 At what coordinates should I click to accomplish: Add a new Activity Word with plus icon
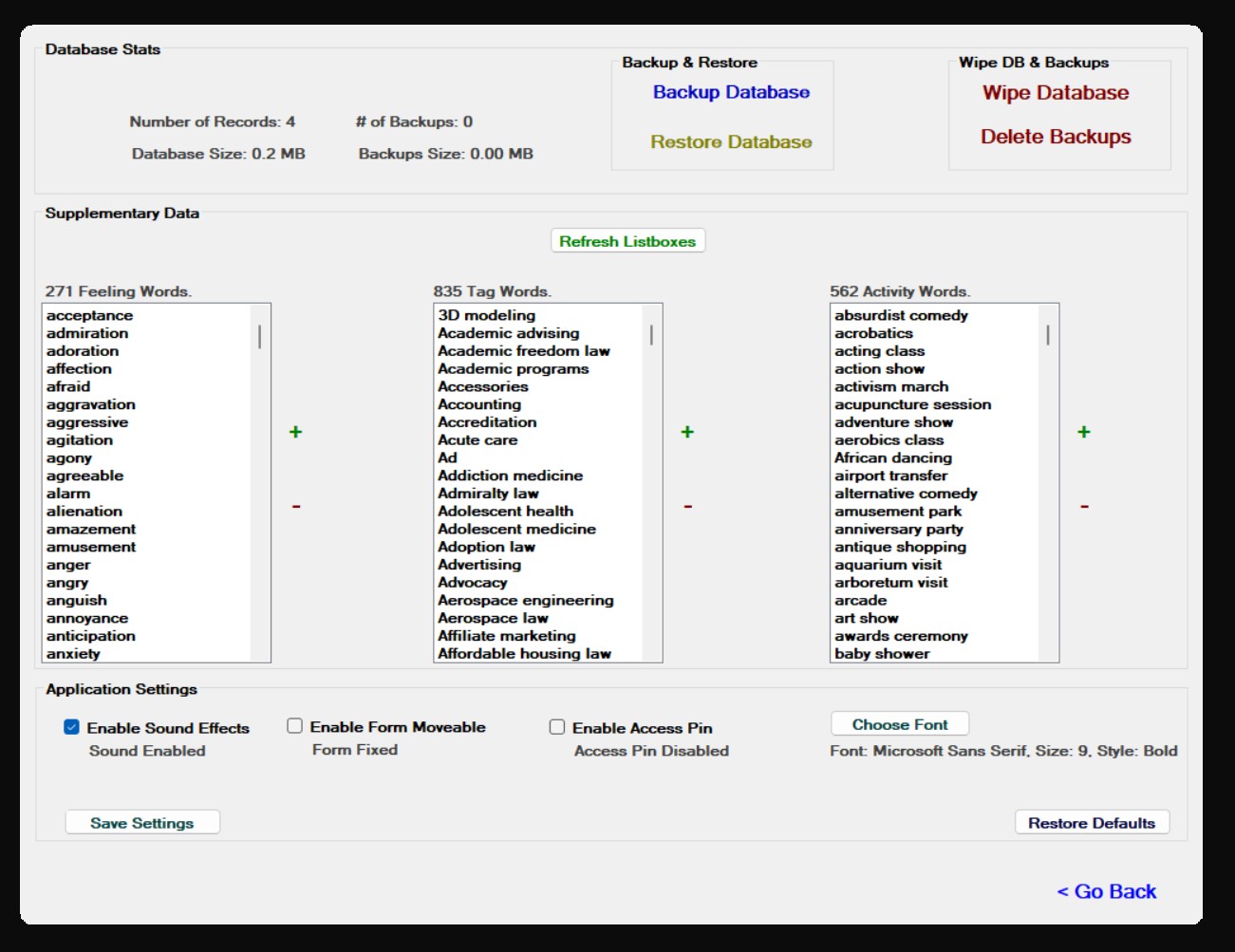(x=1084, y=432)
